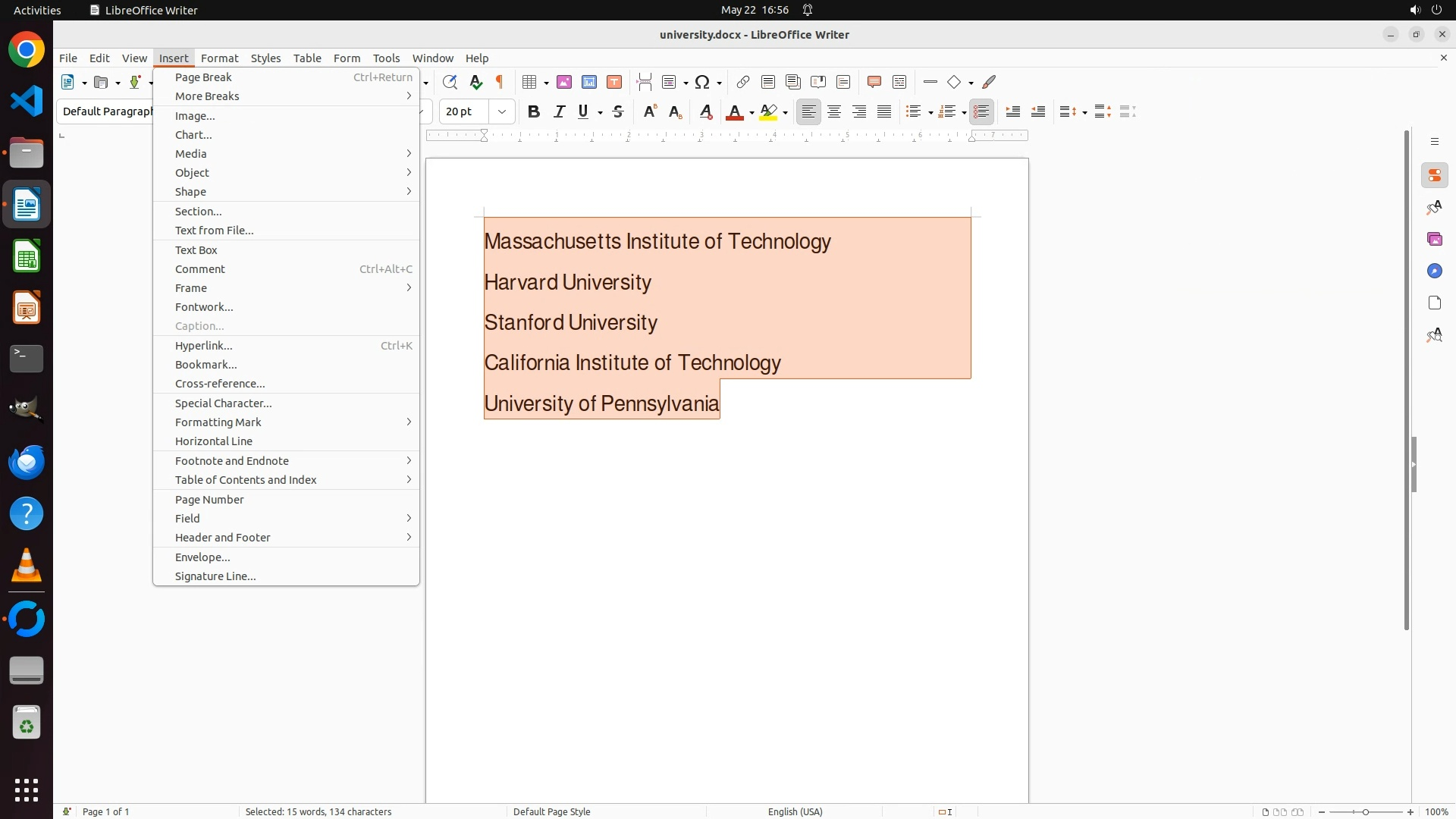Open the font size dropdown

coord(502,112)
